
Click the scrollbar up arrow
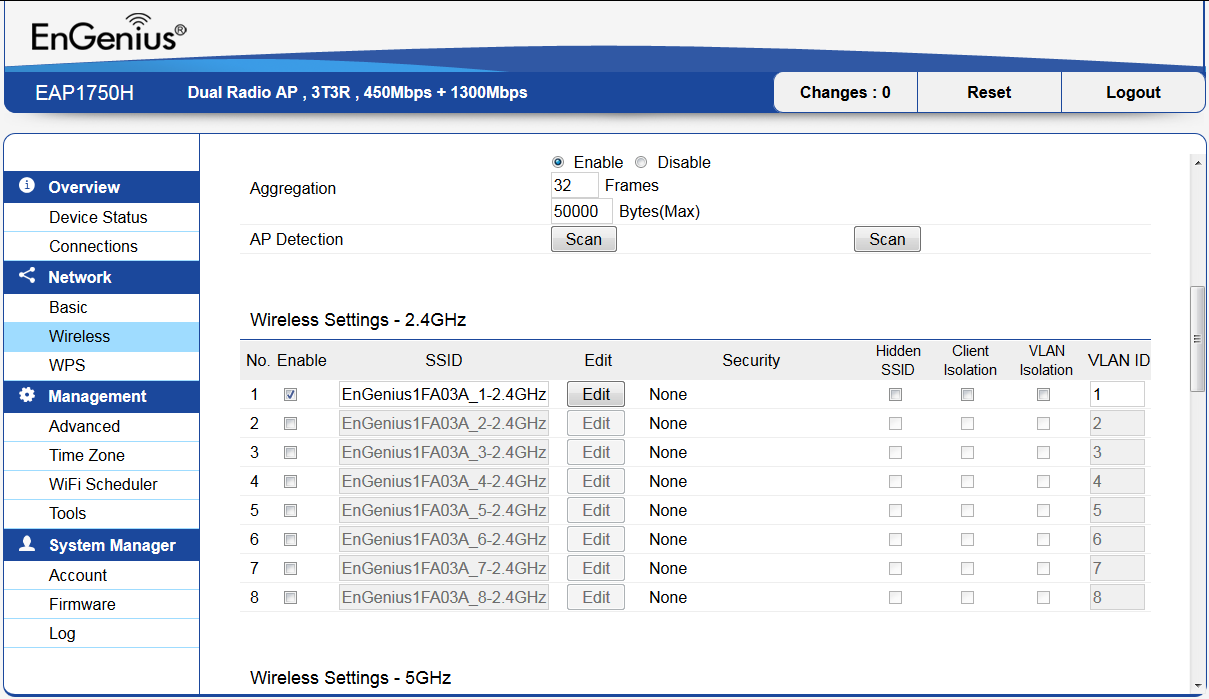coord(1197,161)
